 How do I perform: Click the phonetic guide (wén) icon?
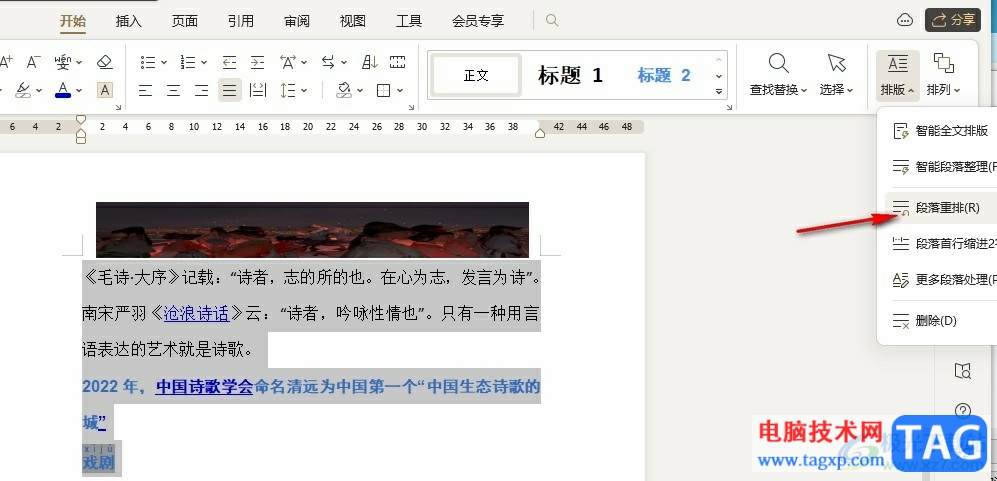pyautogui.click(x=62, y=62)
